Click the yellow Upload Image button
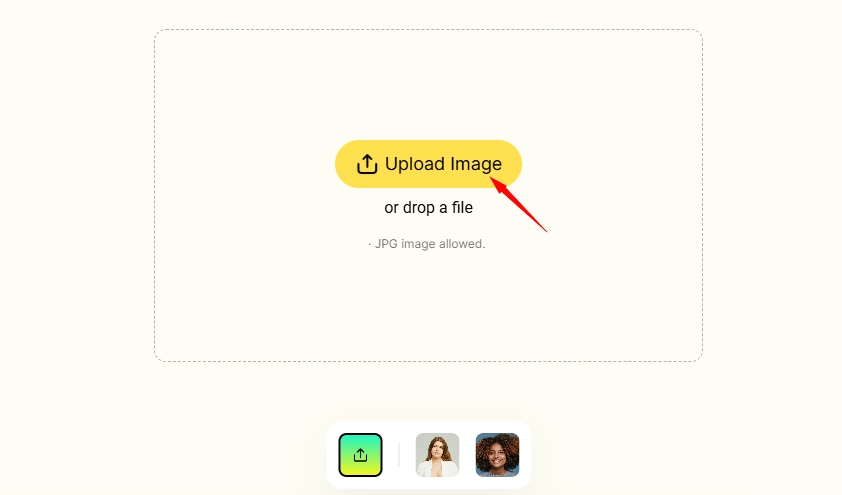Screen dimensions: 842x495 (428, 164)
